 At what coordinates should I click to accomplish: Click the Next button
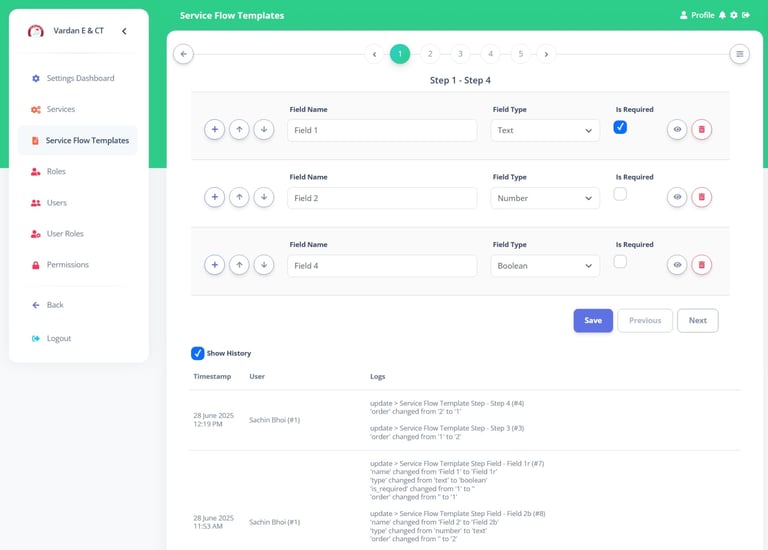coord(697,320)
